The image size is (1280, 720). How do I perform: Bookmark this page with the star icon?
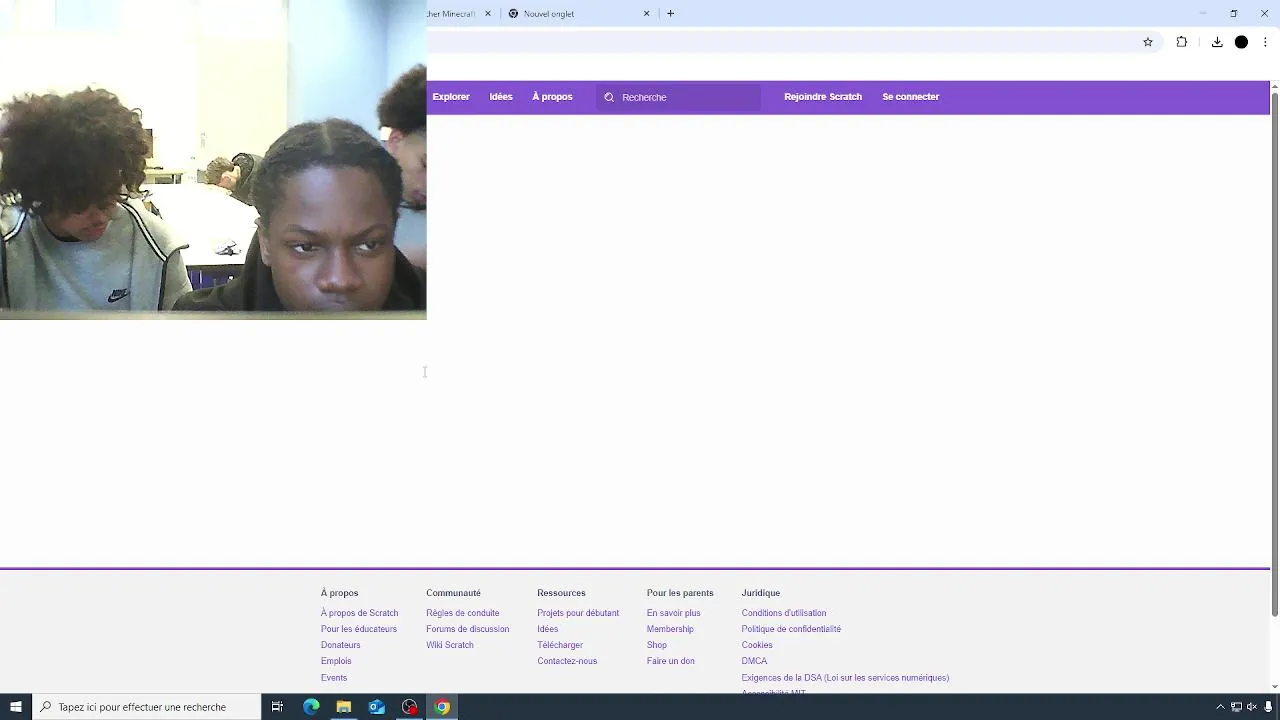tap(1148, 42)
